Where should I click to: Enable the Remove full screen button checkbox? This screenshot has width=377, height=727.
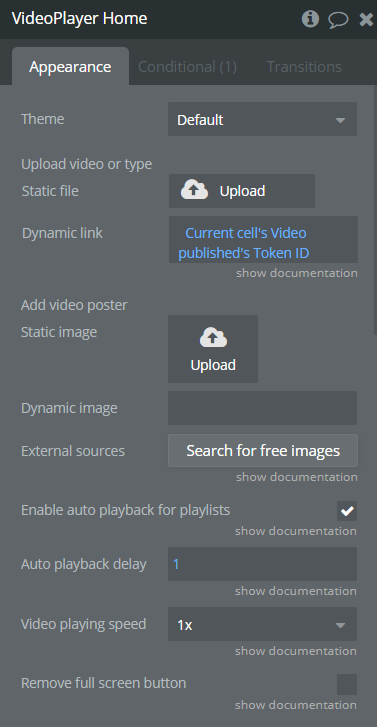347,684
